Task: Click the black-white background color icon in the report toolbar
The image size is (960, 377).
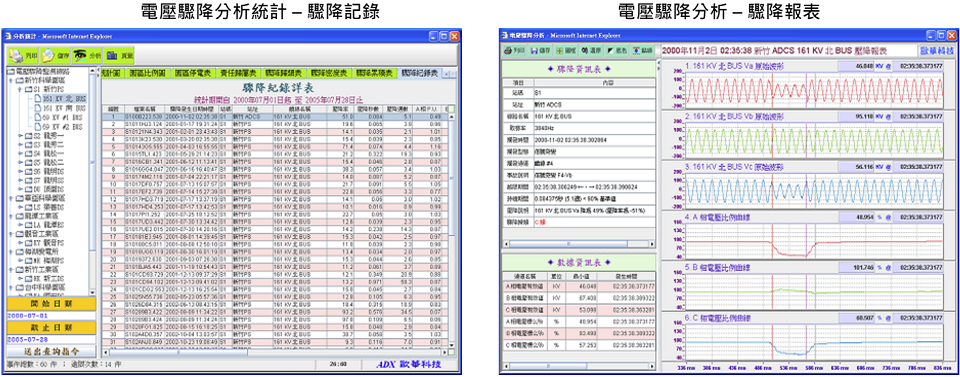Action: pyautogui.click(x=610, y=51)
